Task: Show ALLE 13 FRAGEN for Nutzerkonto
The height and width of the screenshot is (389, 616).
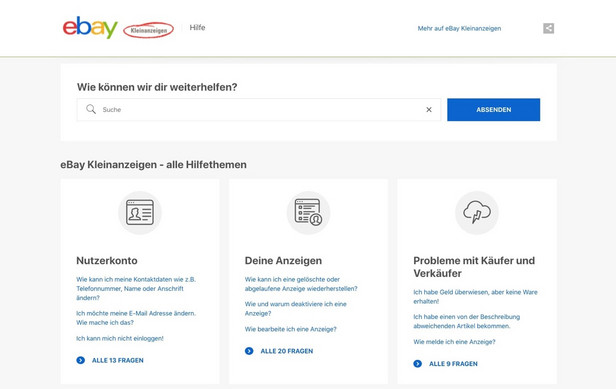Action: point(117,360)
